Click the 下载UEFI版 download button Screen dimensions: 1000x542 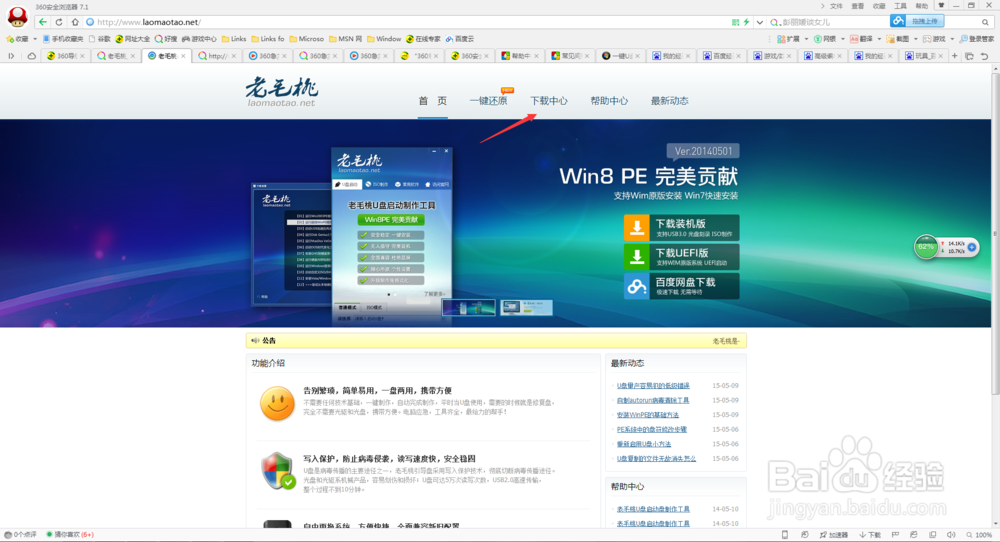coord(681,257)
